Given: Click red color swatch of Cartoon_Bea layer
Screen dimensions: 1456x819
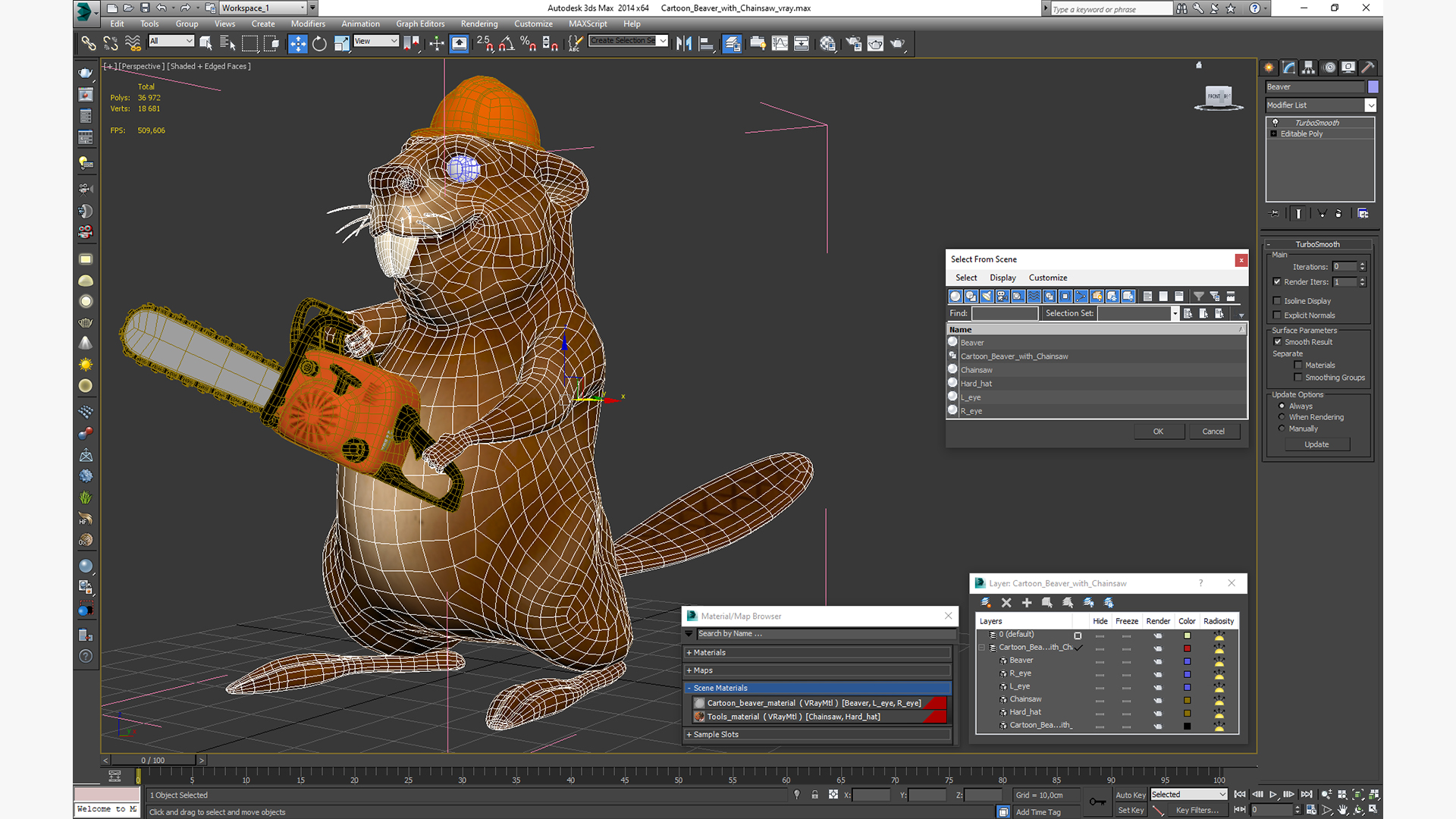Looking at the screenshot, I should (1188, 648).
